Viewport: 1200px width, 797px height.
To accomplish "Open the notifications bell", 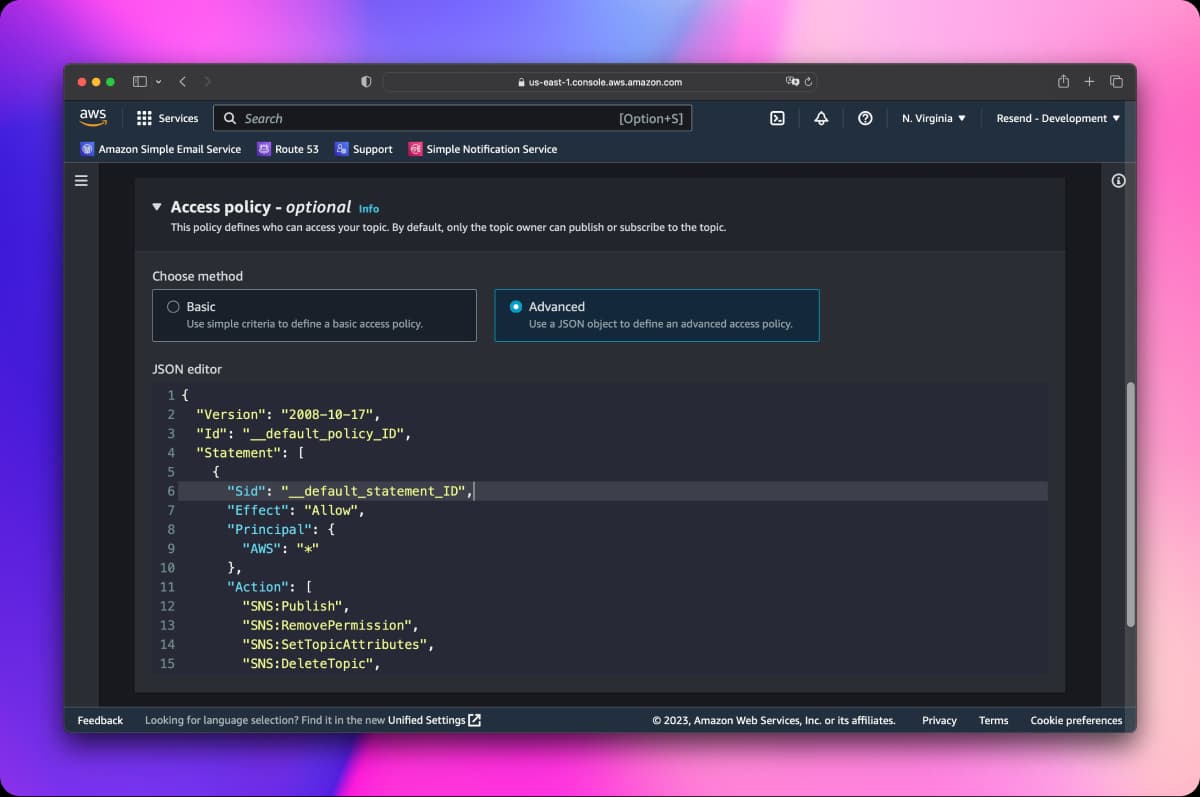I will point(821,118).
